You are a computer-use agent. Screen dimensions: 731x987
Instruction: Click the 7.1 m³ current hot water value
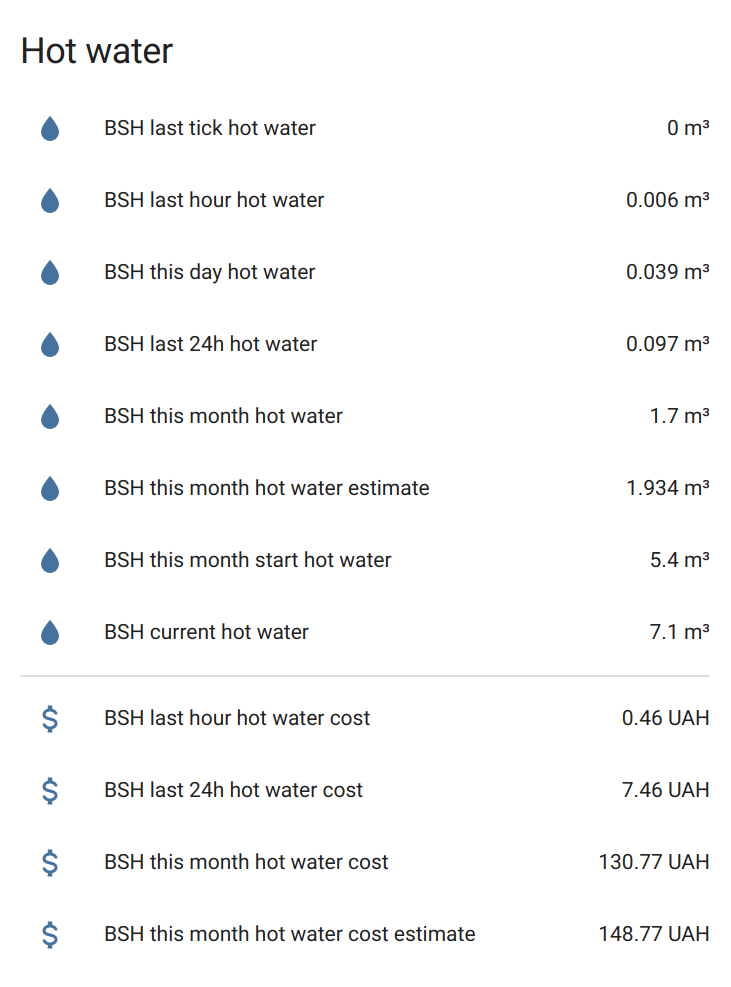click(x=679, y=632)
